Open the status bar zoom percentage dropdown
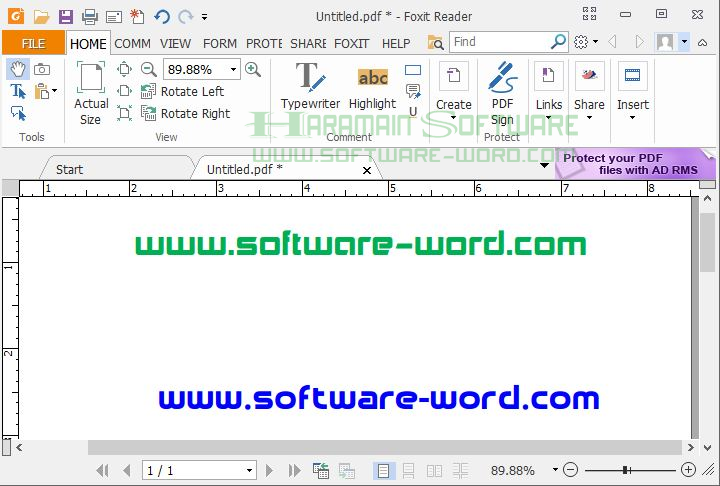720x486 pixels. pyautogui.click(x=555, y=469)
